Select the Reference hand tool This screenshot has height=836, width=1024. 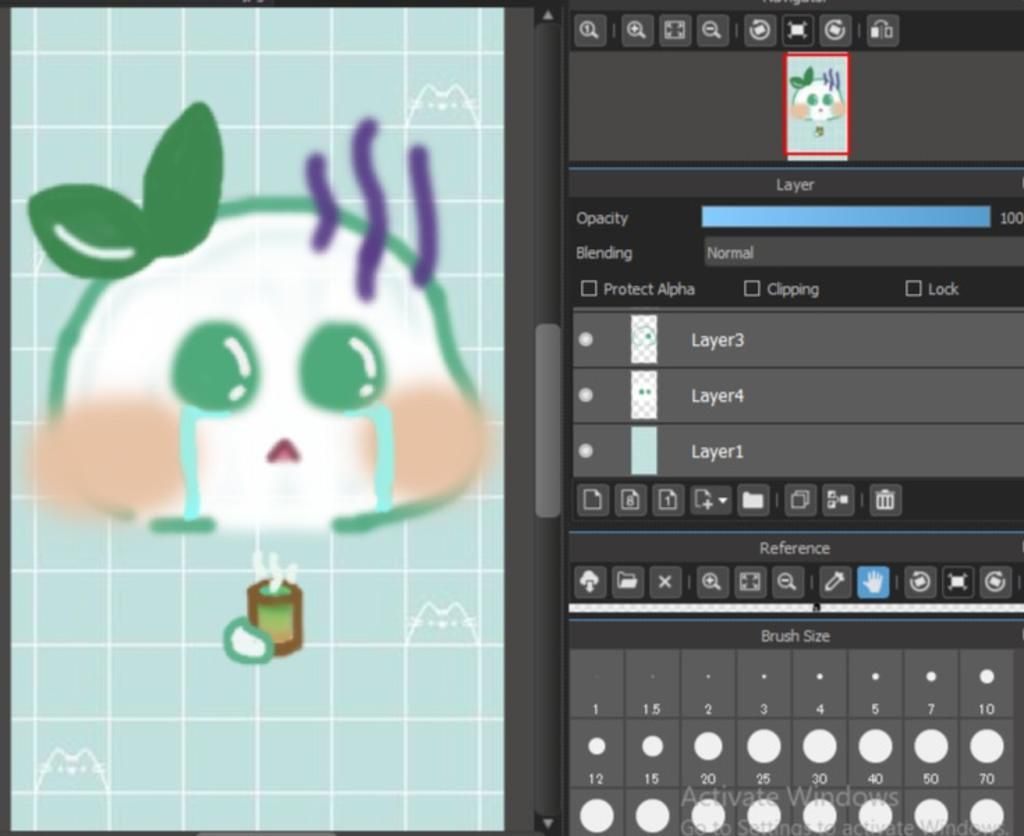[872, 581]
